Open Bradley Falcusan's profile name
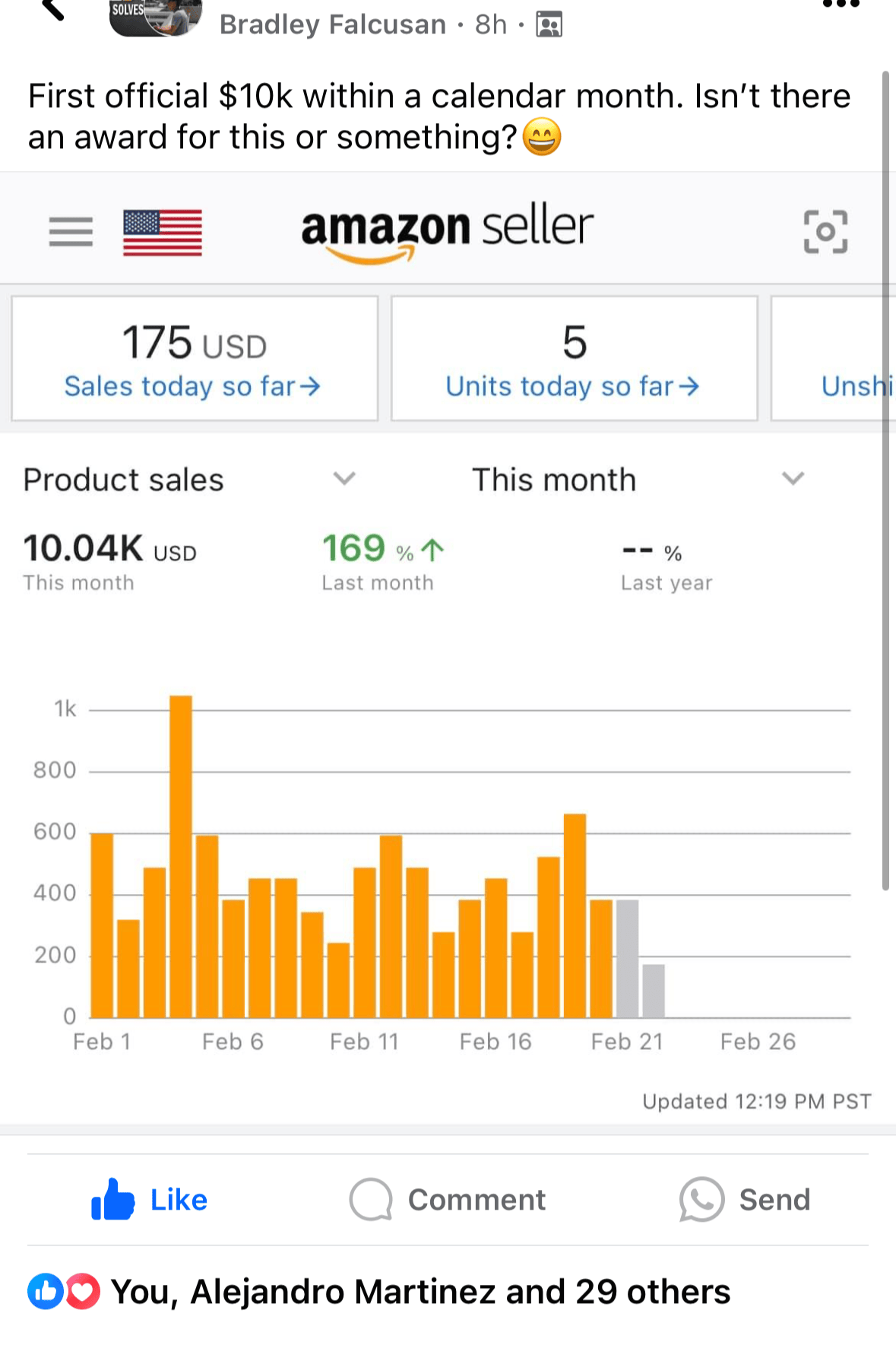The width and height of the screenshot is (896, 1345). click(x=332, y=25)
